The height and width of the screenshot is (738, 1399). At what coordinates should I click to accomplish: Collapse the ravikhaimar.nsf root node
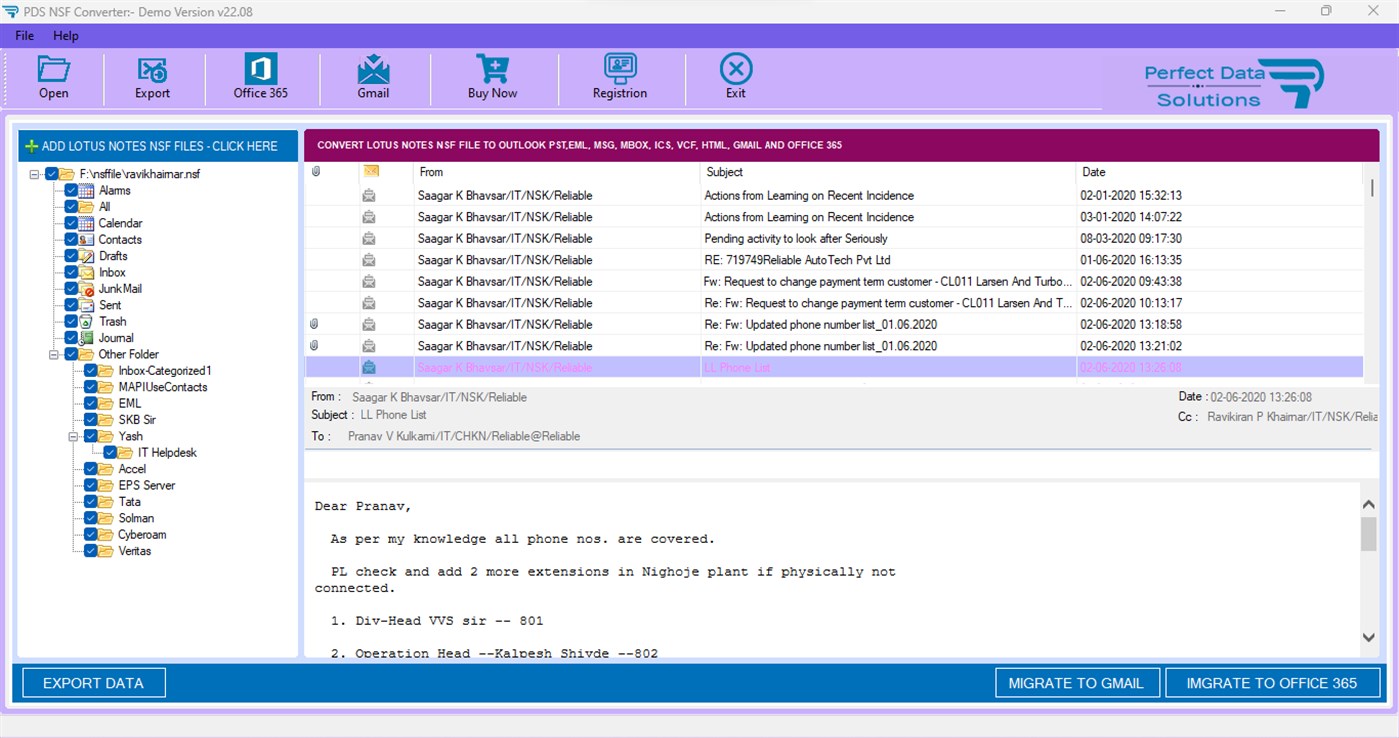point(34,173)
